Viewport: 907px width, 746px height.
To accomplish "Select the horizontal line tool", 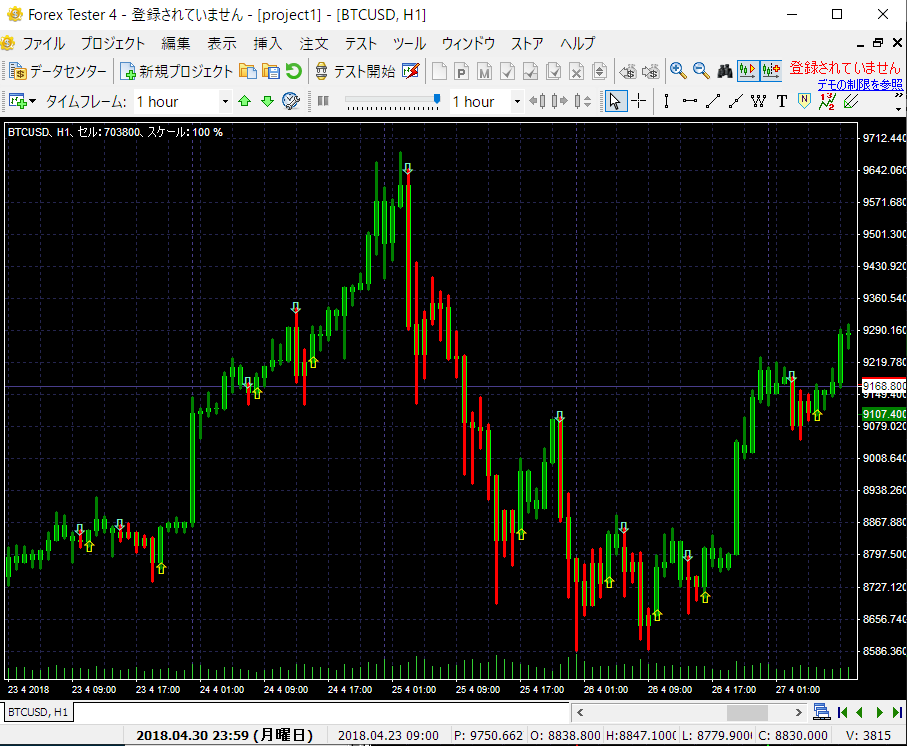I will tap(690, 101).
